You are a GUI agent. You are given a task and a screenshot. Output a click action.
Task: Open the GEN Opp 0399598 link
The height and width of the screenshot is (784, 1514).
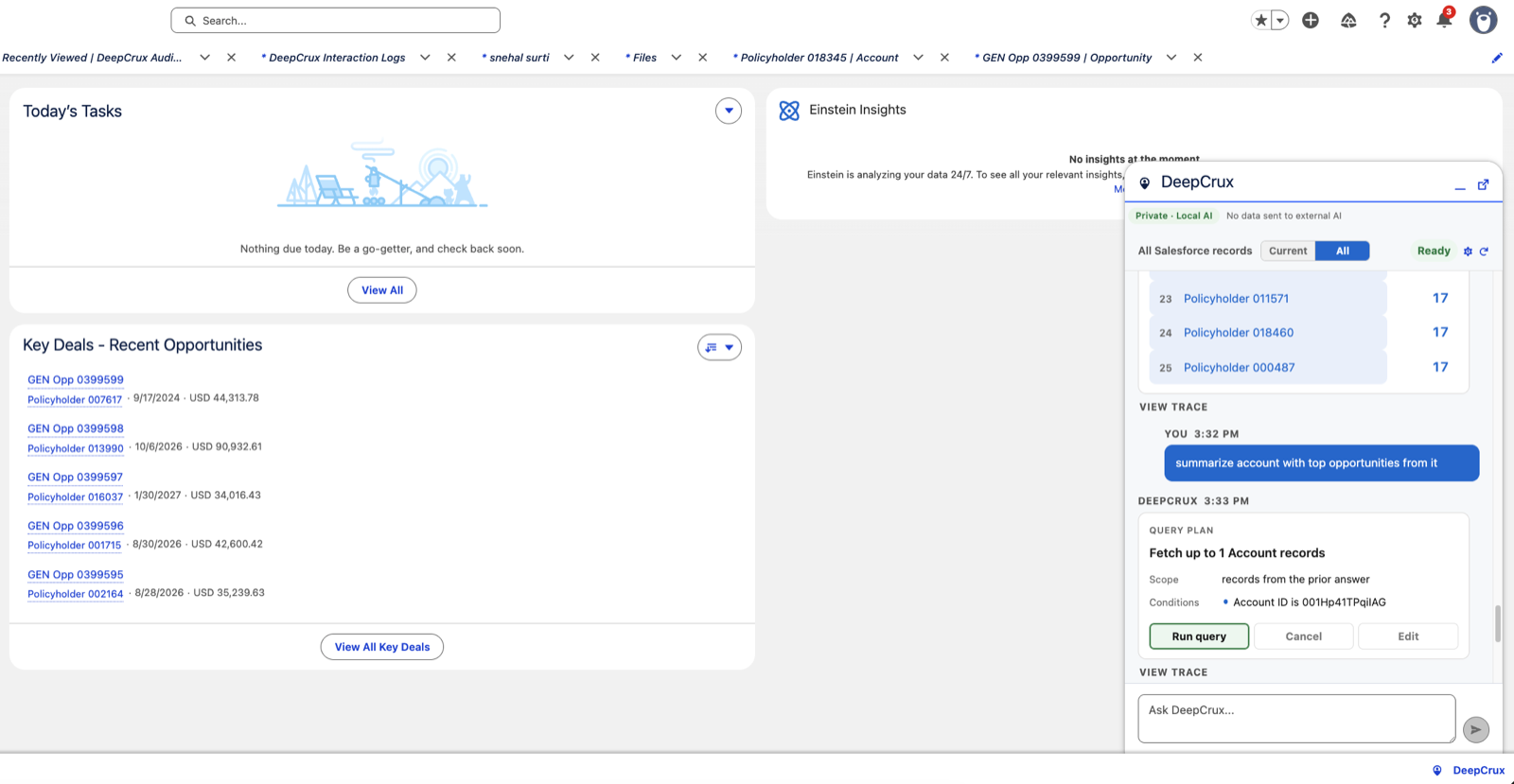pos(76,428)
